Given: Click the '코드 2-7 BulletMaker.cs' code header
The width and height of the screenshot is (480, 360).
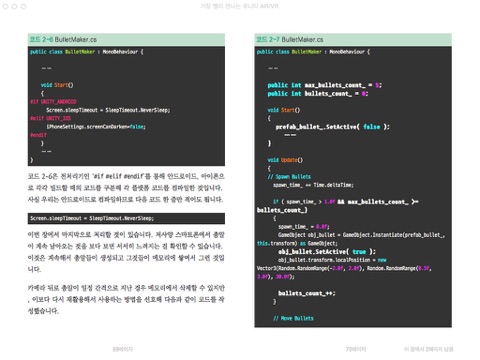Looking at the screenshot, I should 353,39.
